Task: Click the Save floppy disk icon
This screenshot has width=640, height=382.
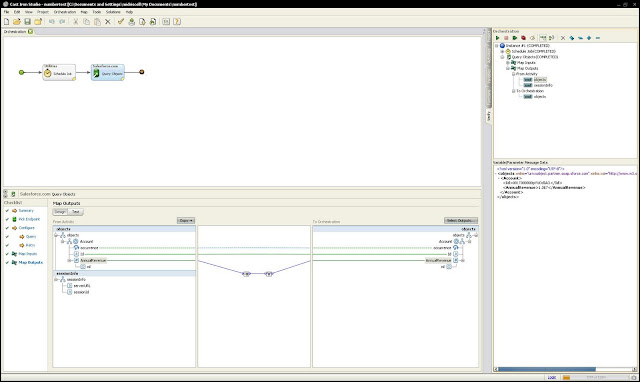Action: click(27, 22)
